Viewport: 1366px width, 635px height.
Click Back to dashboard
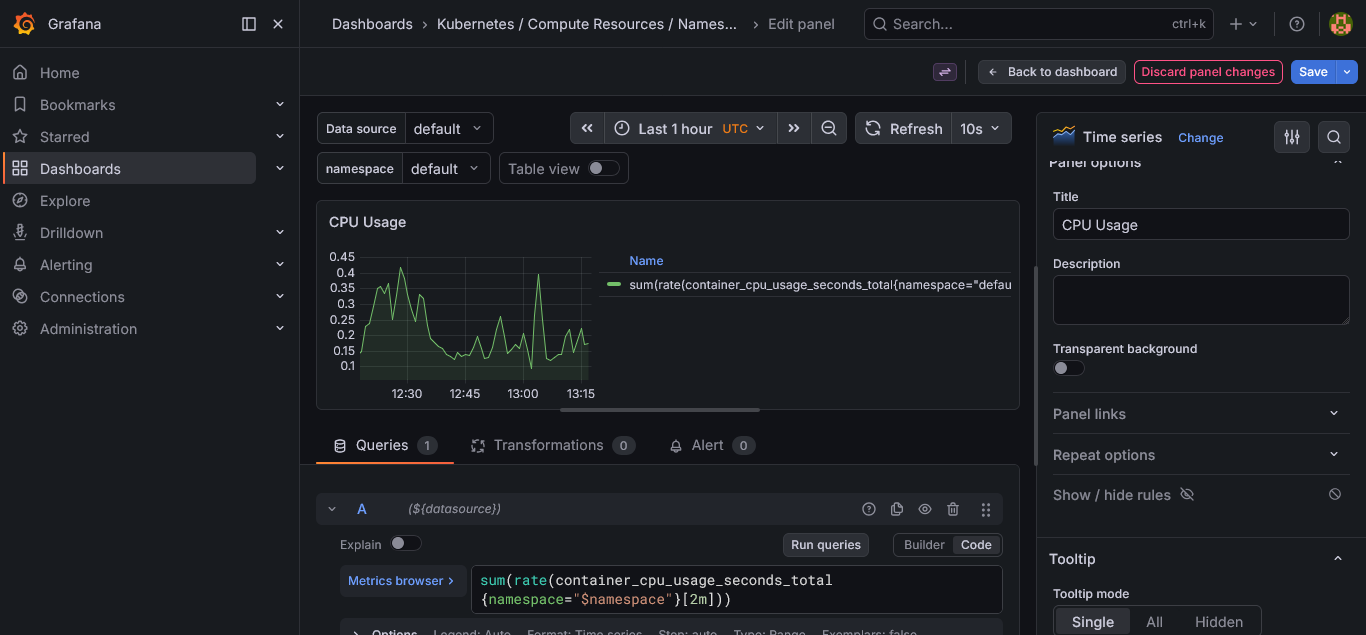1052,72
